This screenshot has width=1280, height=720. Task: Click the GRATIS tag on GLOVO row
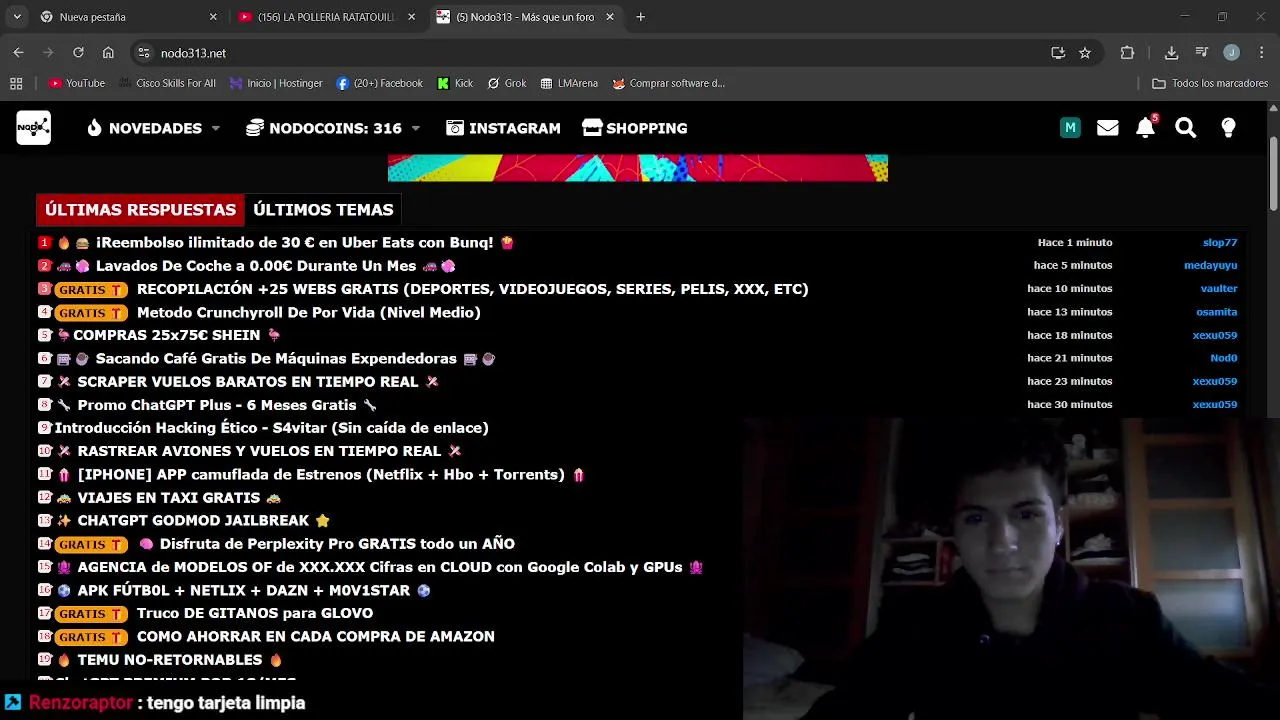(x=91, y=614)
